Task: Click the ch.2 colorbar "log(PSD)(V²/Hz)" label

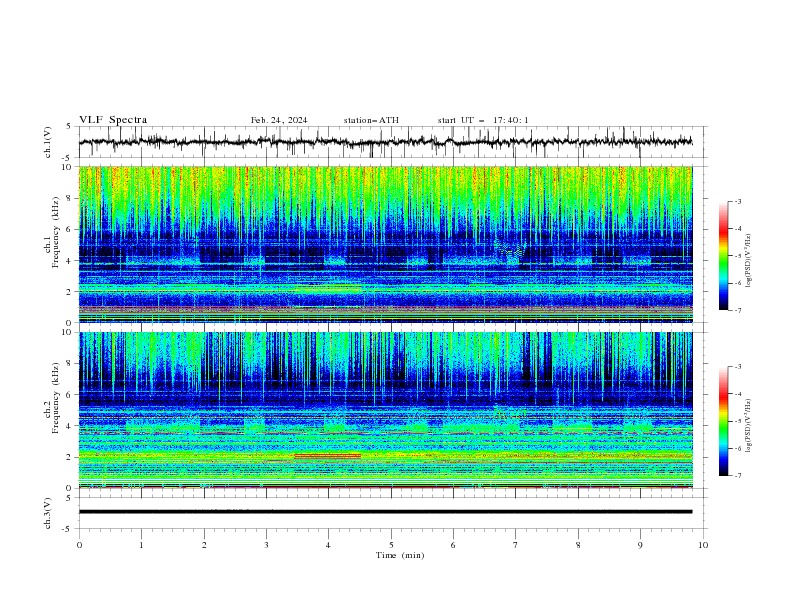Action: coord(748,425)
